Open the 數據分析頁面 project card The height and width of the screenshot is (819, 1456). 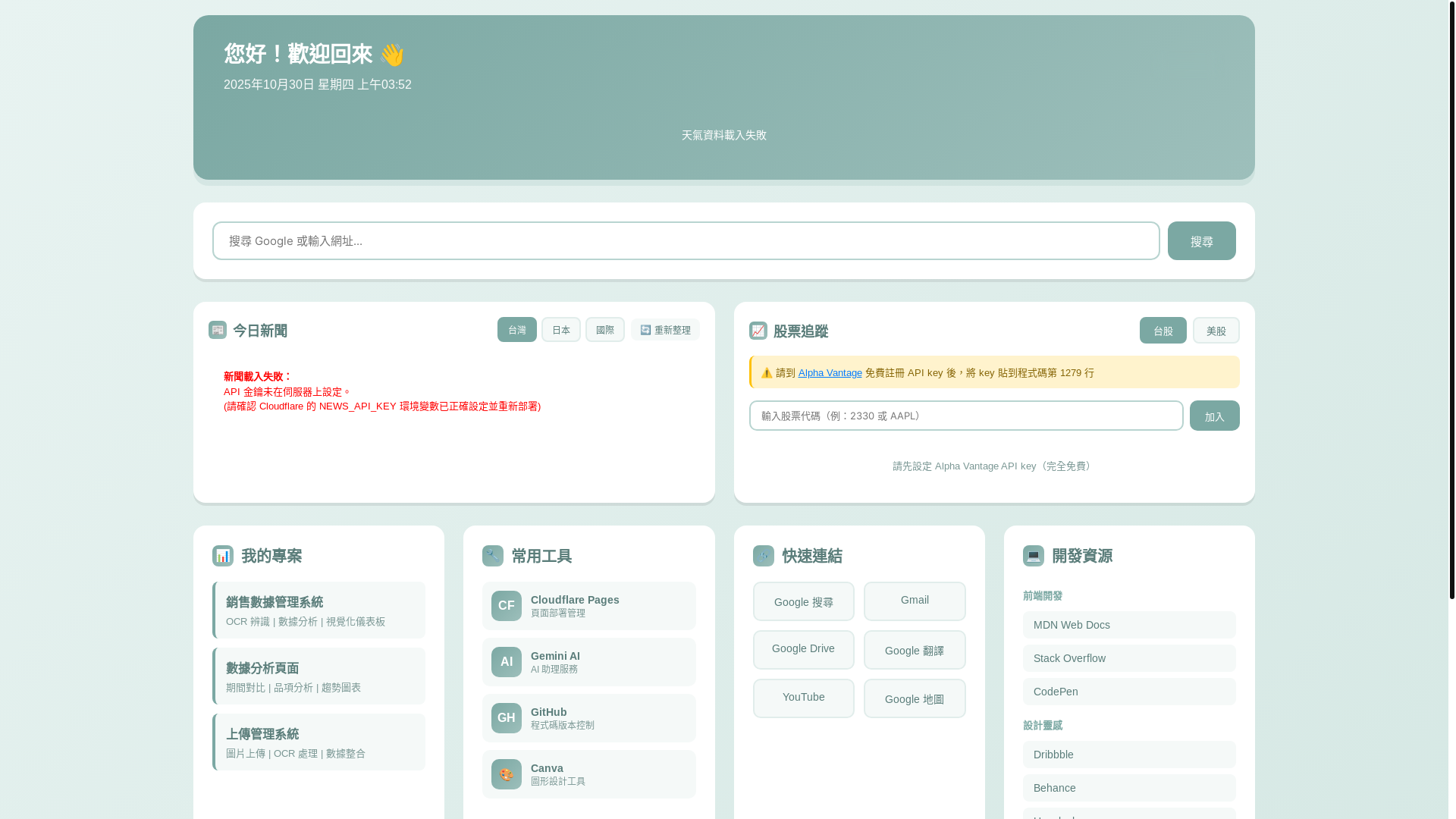(318, 676)
